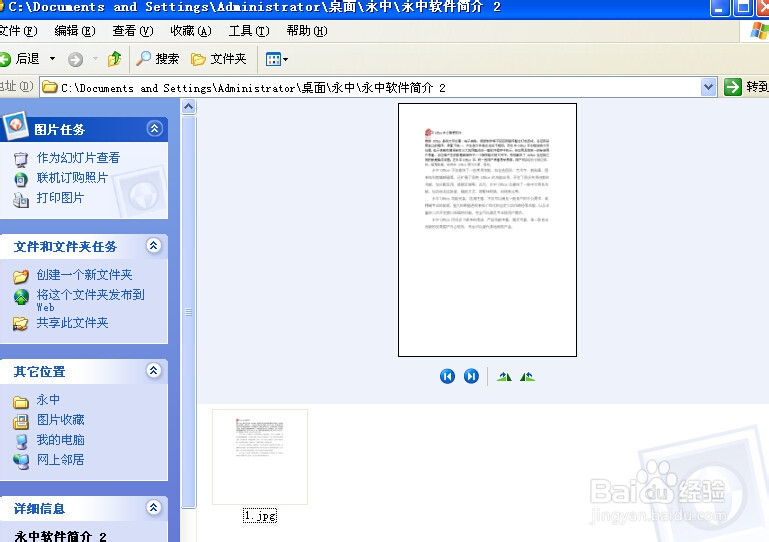769x542 pixels.
Task: Collapse the 其它位置 panel
Action: point(154,370)
